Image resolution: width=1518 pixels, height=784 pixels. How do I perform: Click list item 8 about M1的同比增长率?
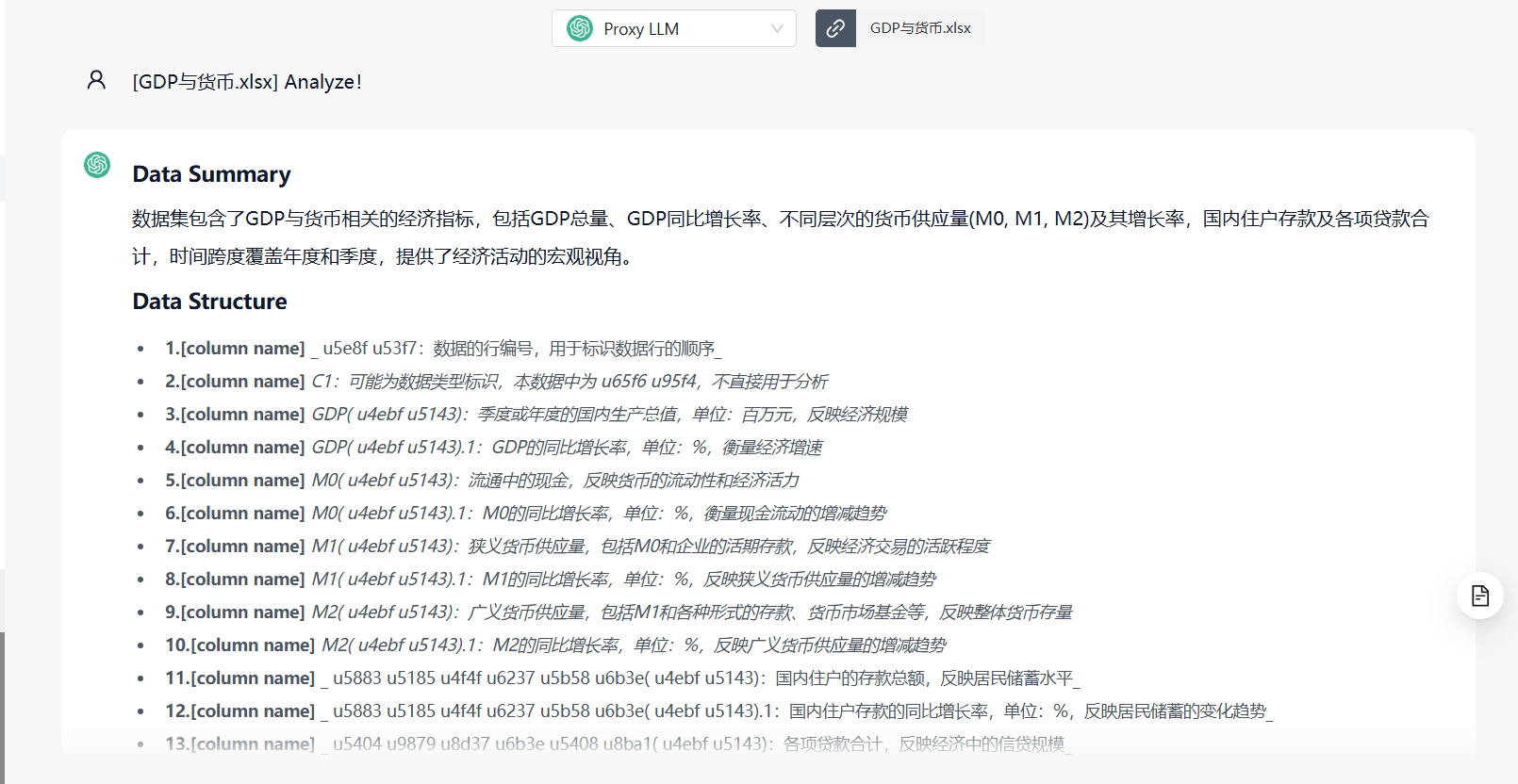(551, 580)
